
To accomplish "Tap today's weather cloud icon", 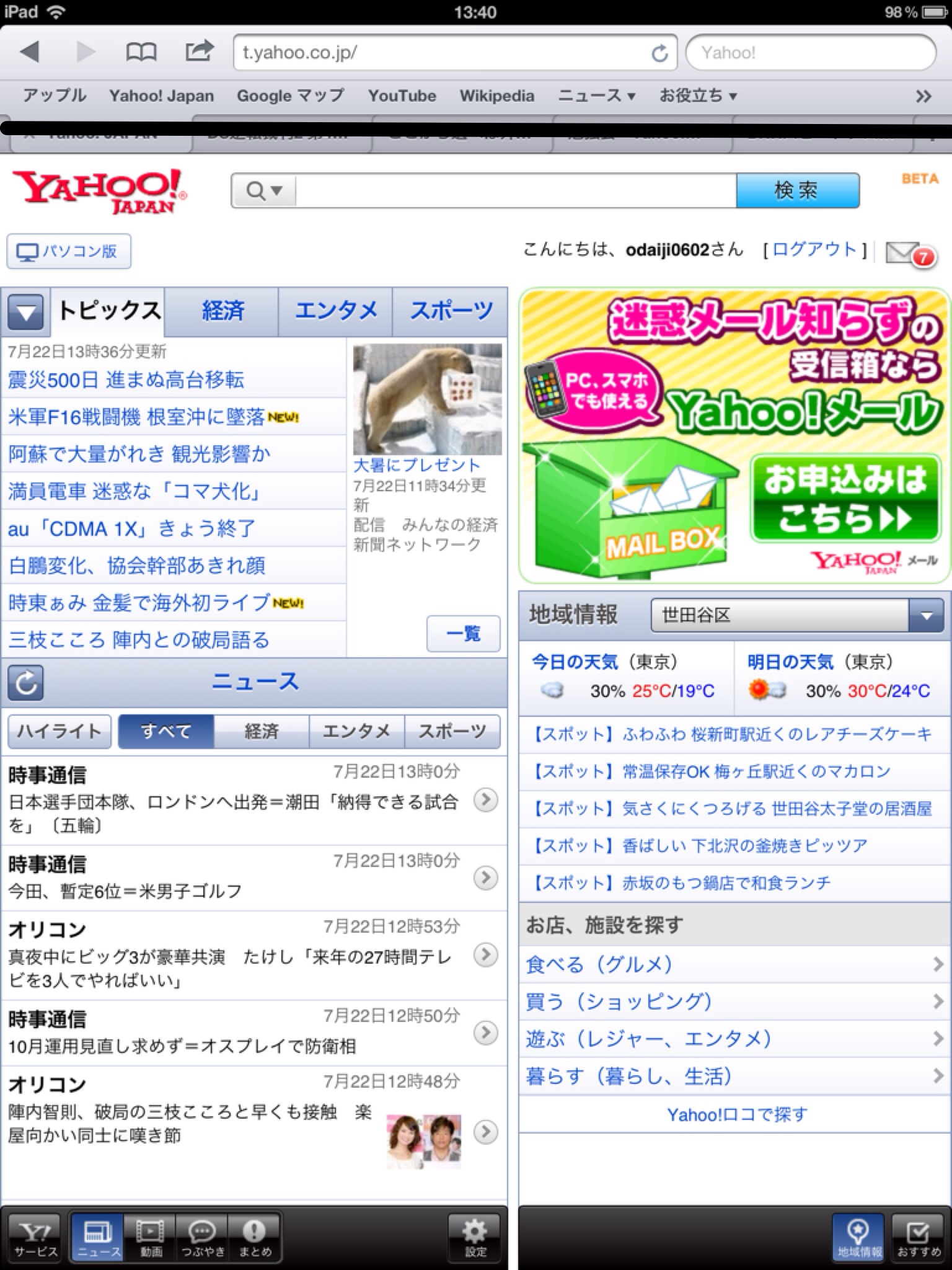I will (x=552, y=690).
